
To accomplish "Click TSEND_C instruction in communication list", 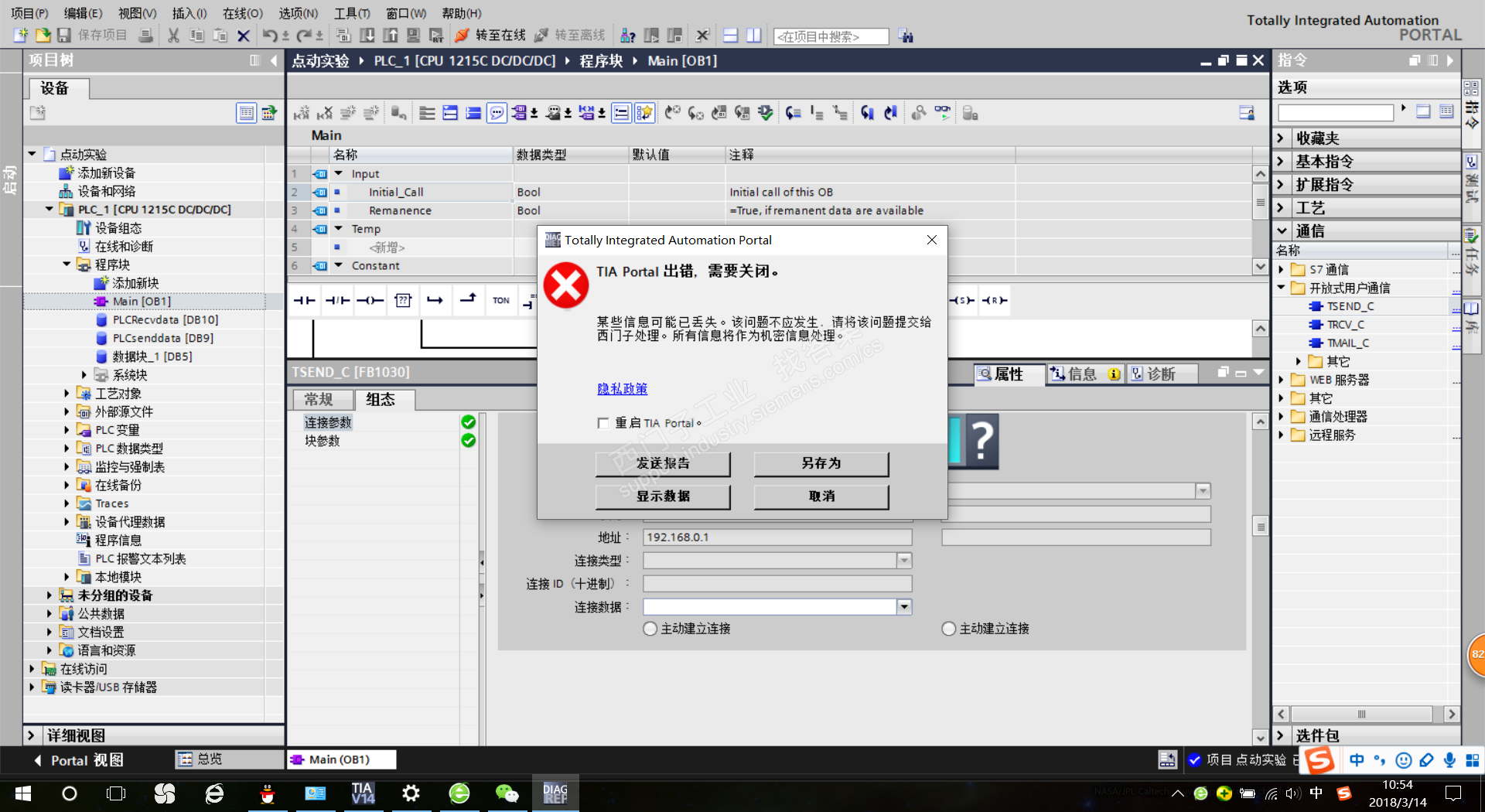I will 1350,306.
